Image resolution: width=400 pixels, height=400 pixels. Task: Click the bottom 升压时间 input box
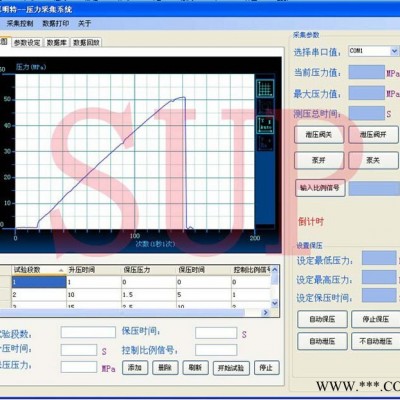[79, 350]
